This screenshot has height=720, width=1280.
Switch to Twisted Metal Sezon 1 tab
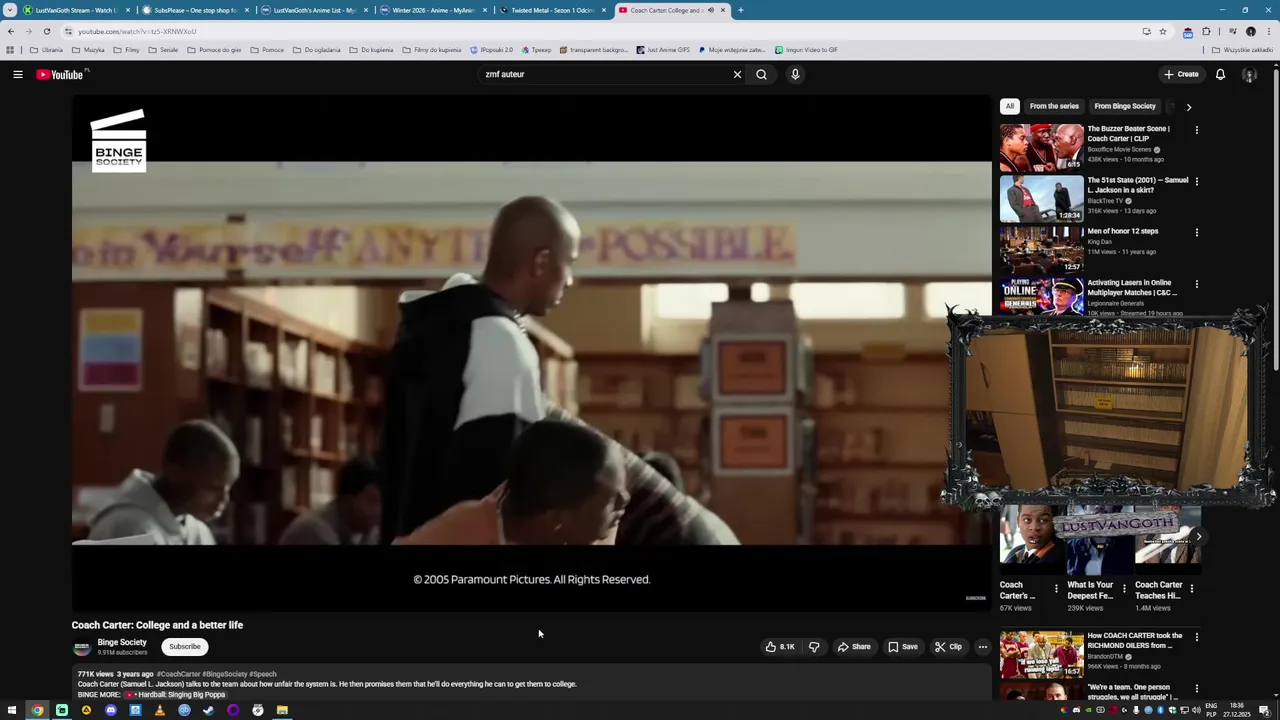pos(552,10)
